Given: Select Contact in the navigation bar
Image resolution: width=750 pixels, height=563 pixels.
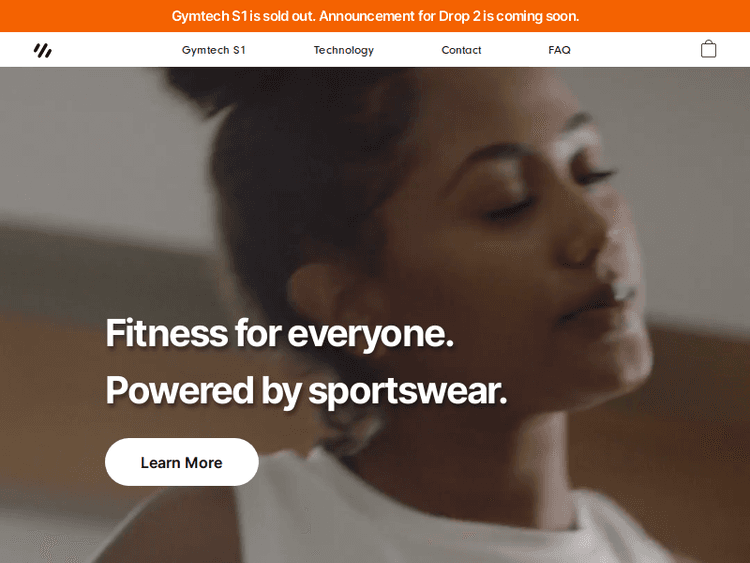Looking at the screenshot, I should (x=461, y=50).
